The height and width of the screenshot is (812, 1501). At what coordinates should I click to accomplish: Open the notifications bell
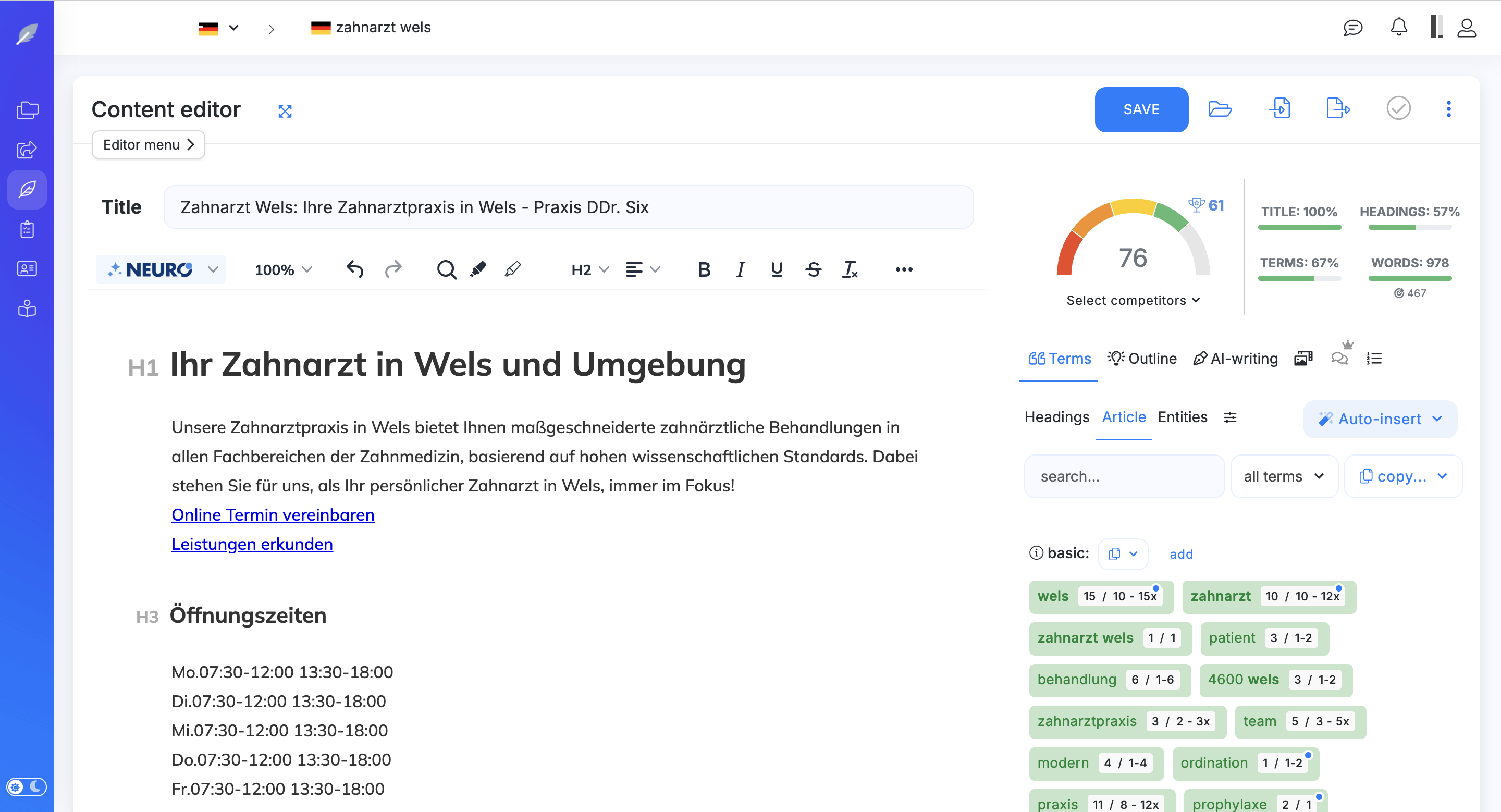click(1398, 28)
